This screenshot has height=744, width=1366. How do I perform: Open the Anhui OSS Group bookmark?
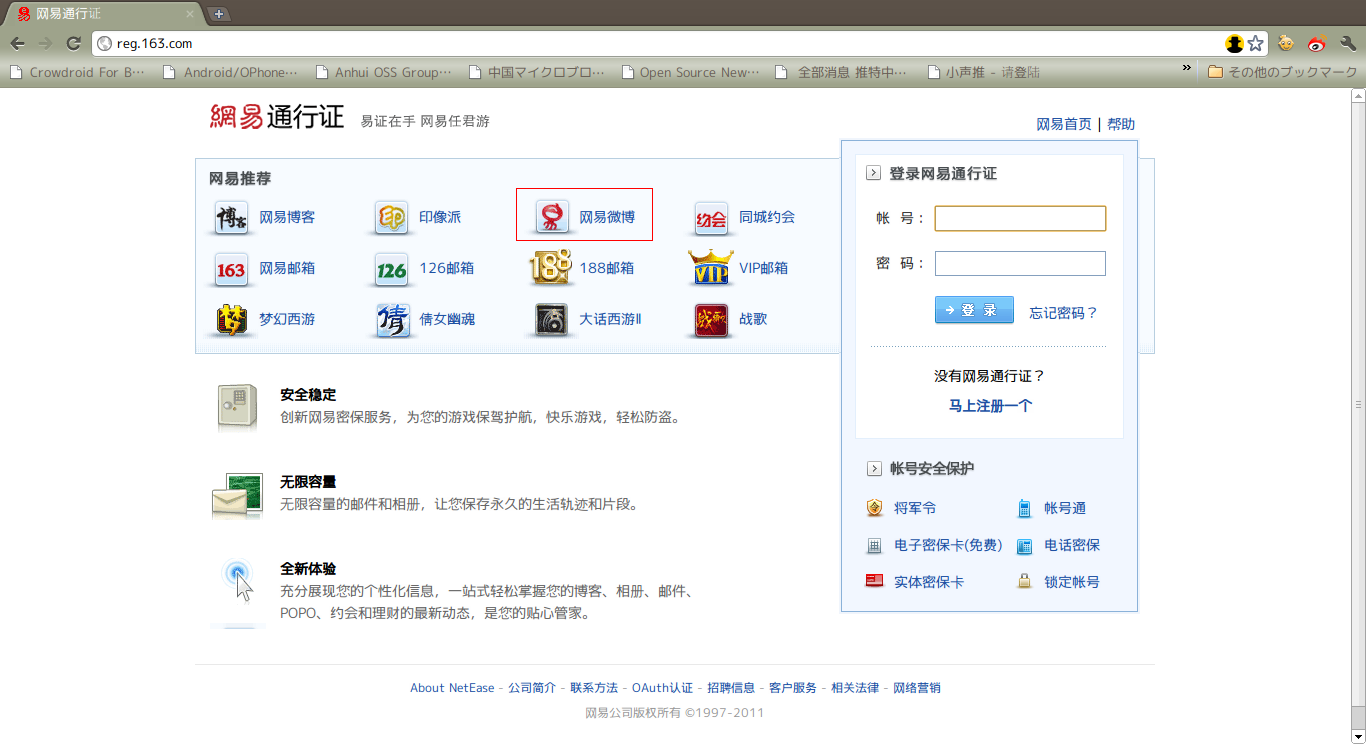[383, 72]
